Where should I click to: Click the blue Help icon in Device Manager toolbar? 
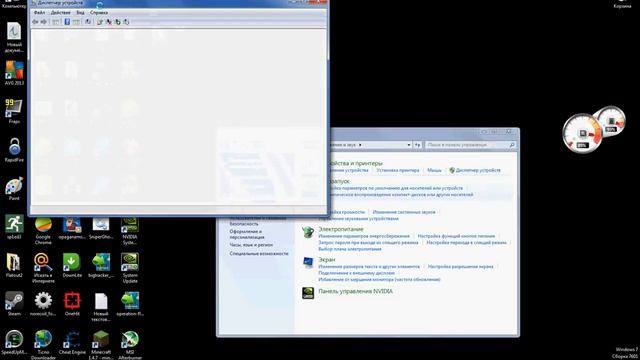(x=67, y=22)
